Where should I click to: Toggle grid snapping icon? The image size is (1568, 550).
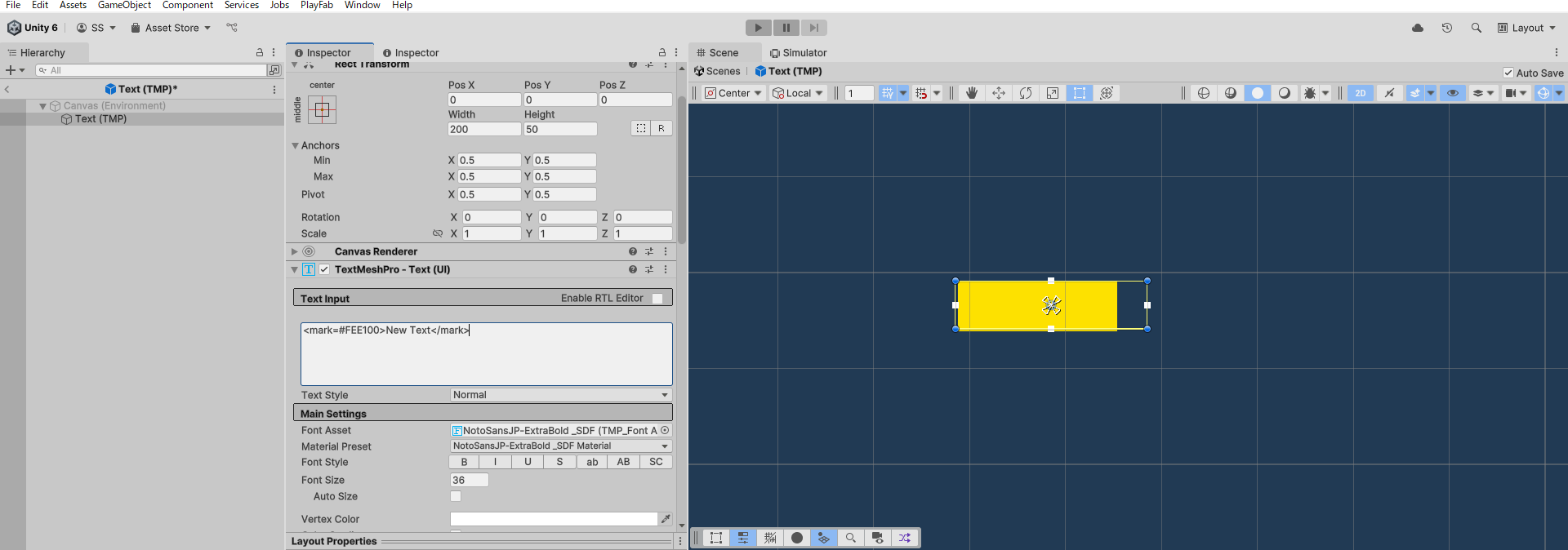(888, 93)
